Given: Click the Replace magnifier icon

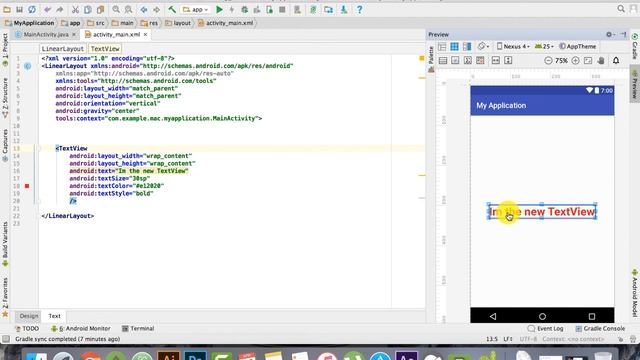Looking at the screenshot, I should coord(128,9).
